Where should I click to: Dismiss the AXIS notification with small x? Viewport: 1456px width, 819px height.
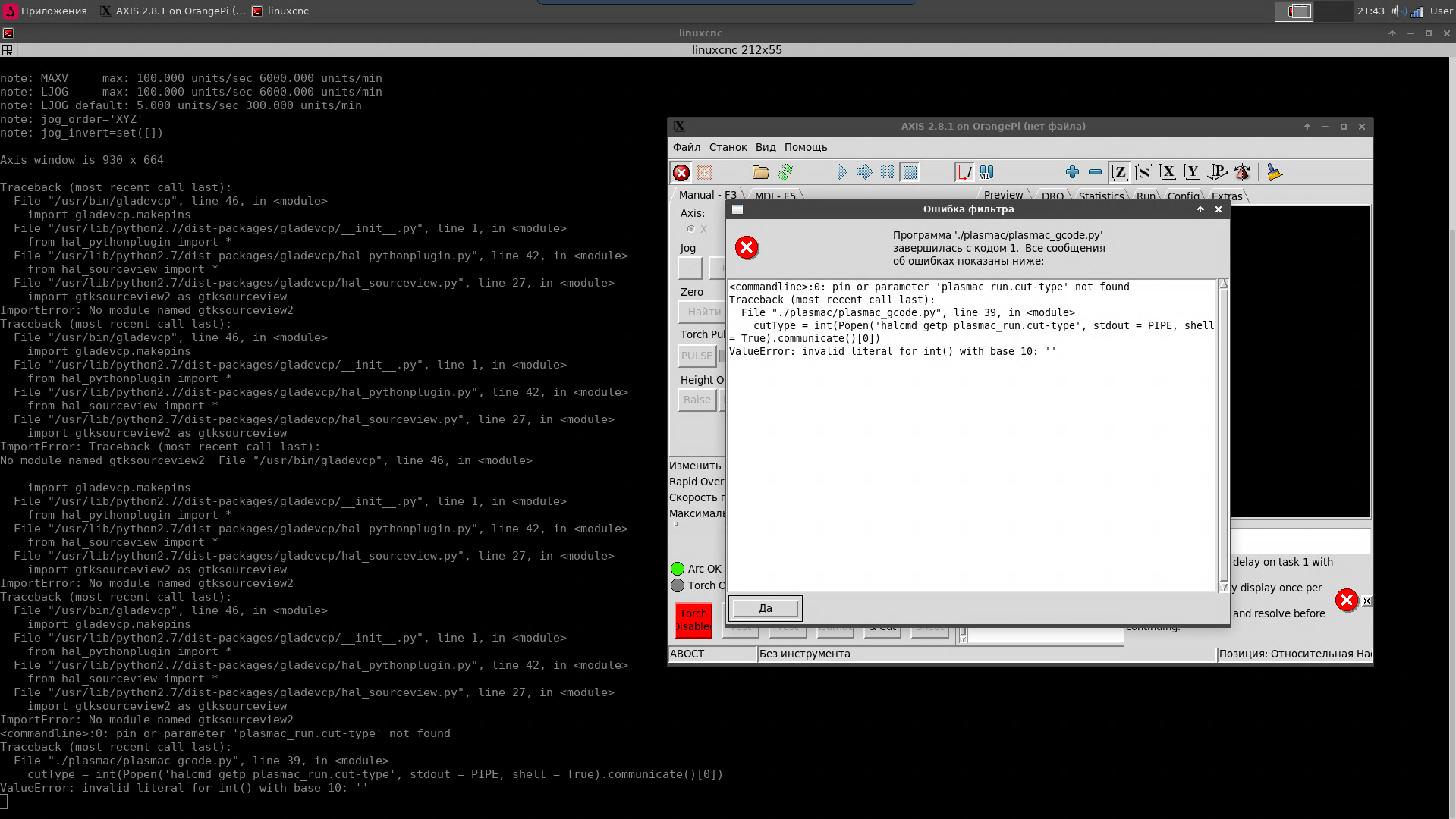pyautogui.click(x=1366, y=601)
